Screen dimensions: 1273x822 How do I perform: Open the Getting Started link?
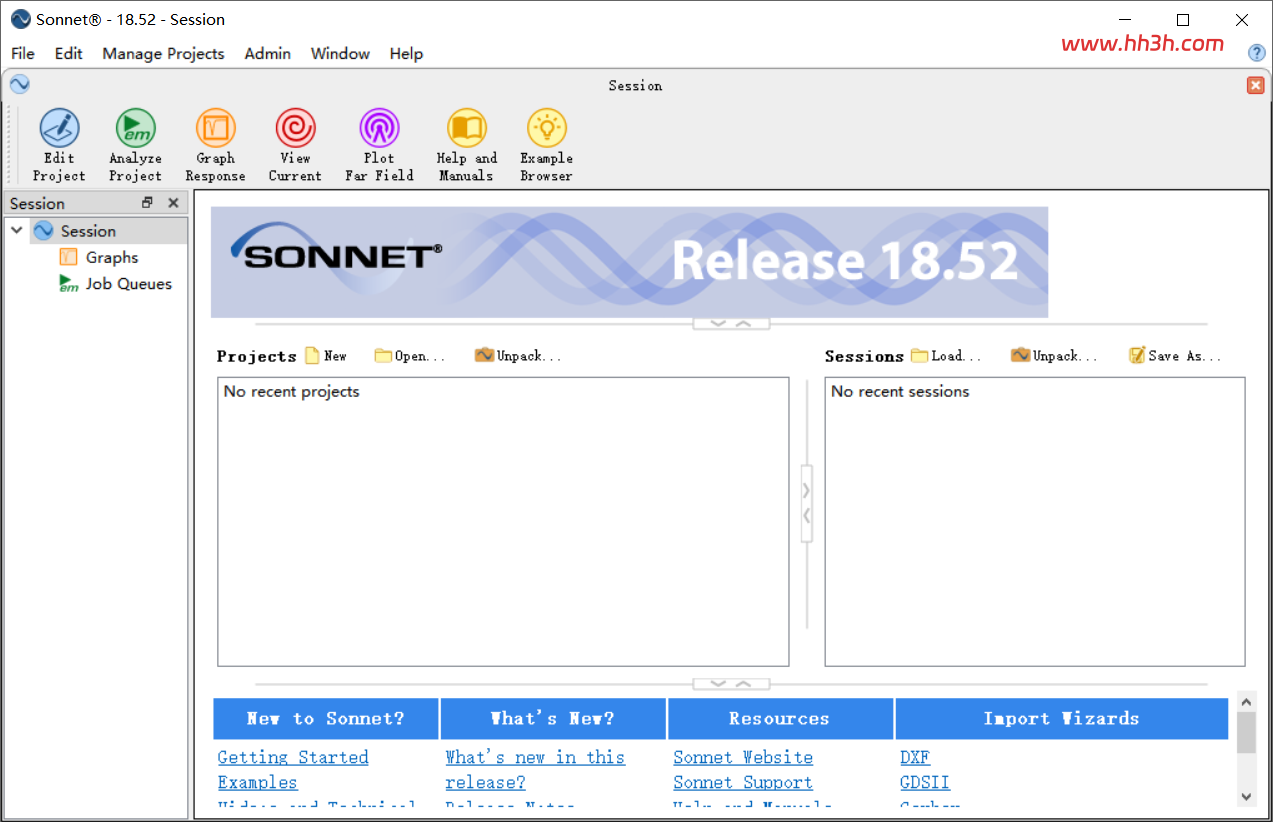[293, 757]
